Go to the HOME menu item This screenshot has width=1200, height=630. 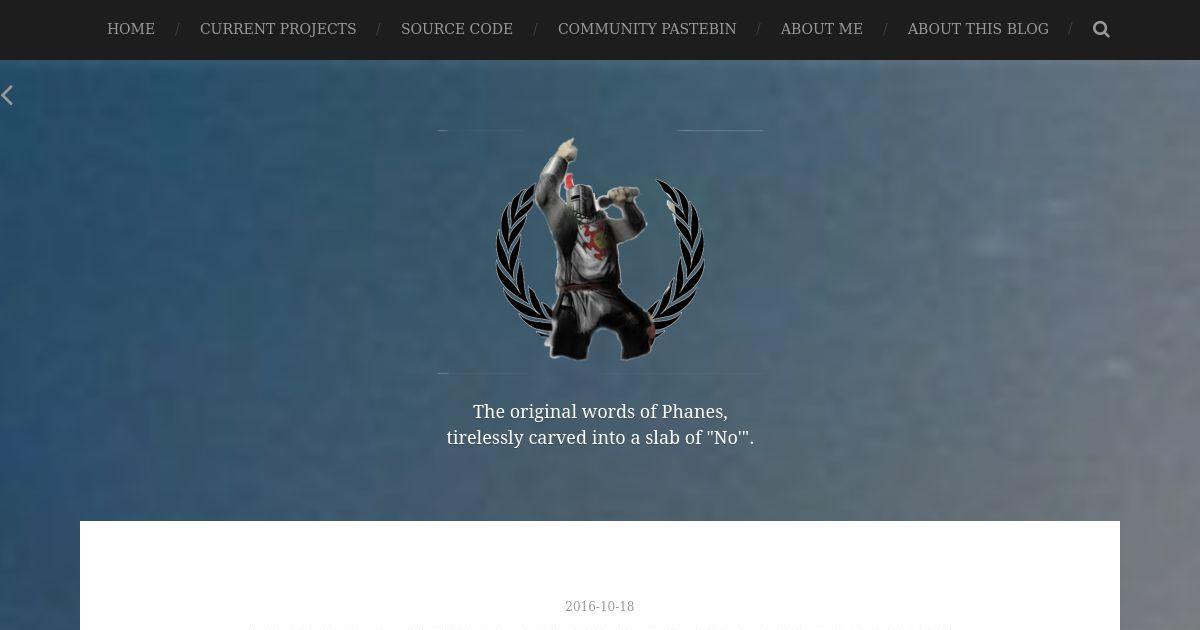tap(131, 29)
